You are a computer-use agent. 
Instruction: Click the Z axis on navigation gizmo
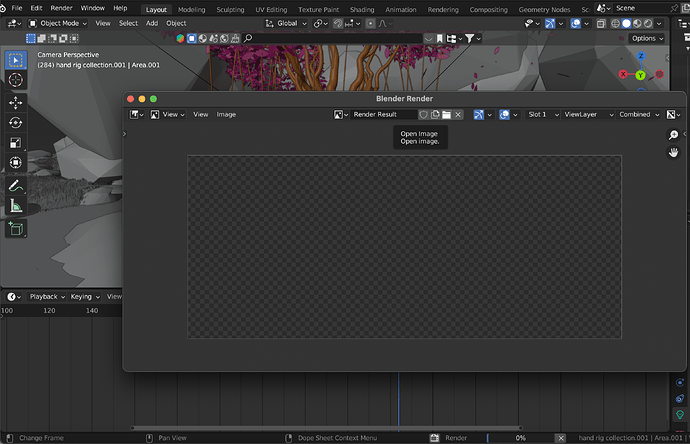tap(641, 56)
